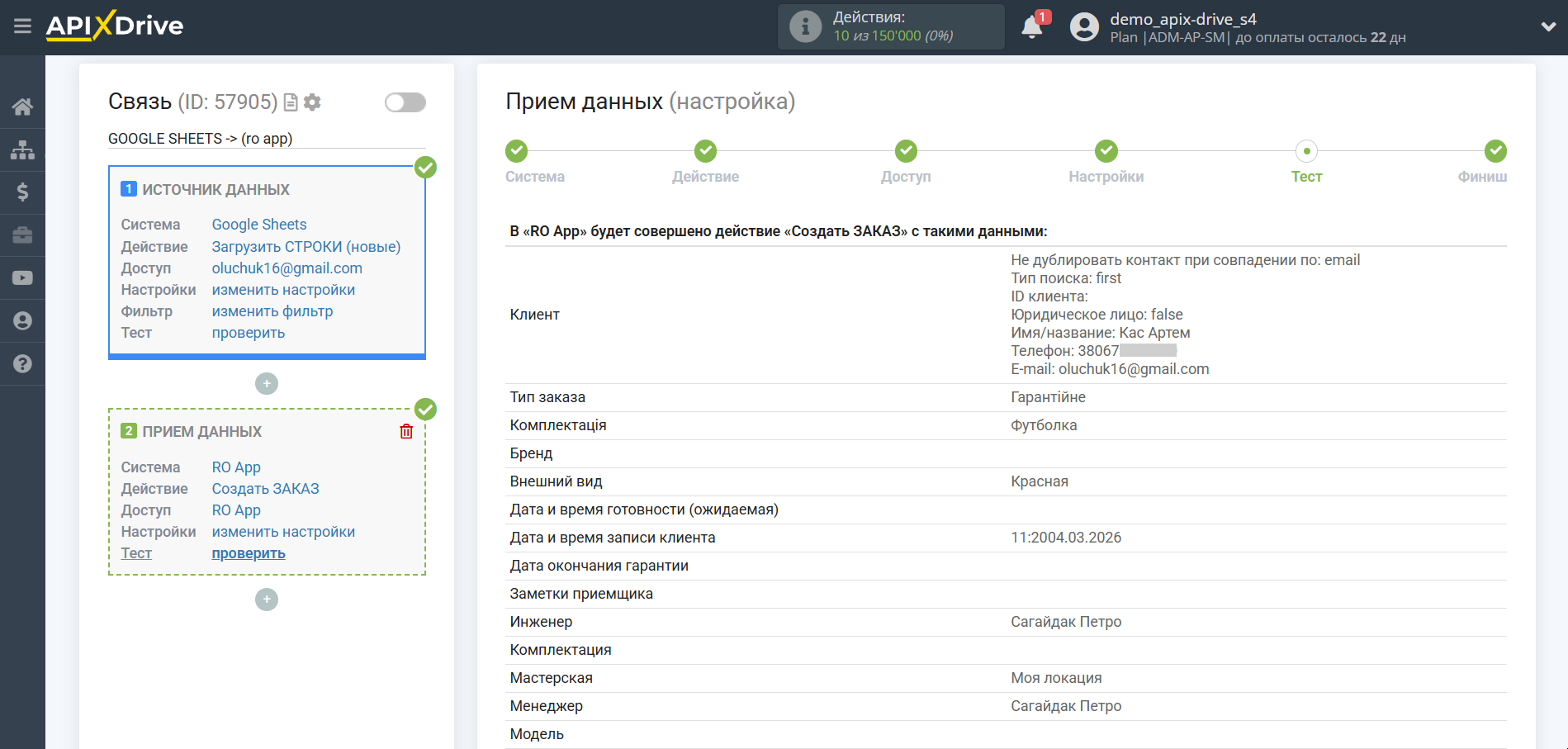This screenshot has height=749, width=1568.
Task: Select the Настройки step in the progress bar
Action: click(1106, 151)
